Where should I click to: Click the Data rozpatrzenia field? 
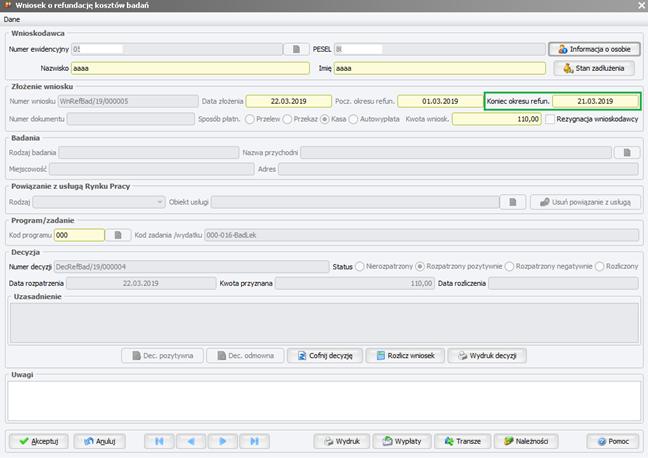click(141, 284)
